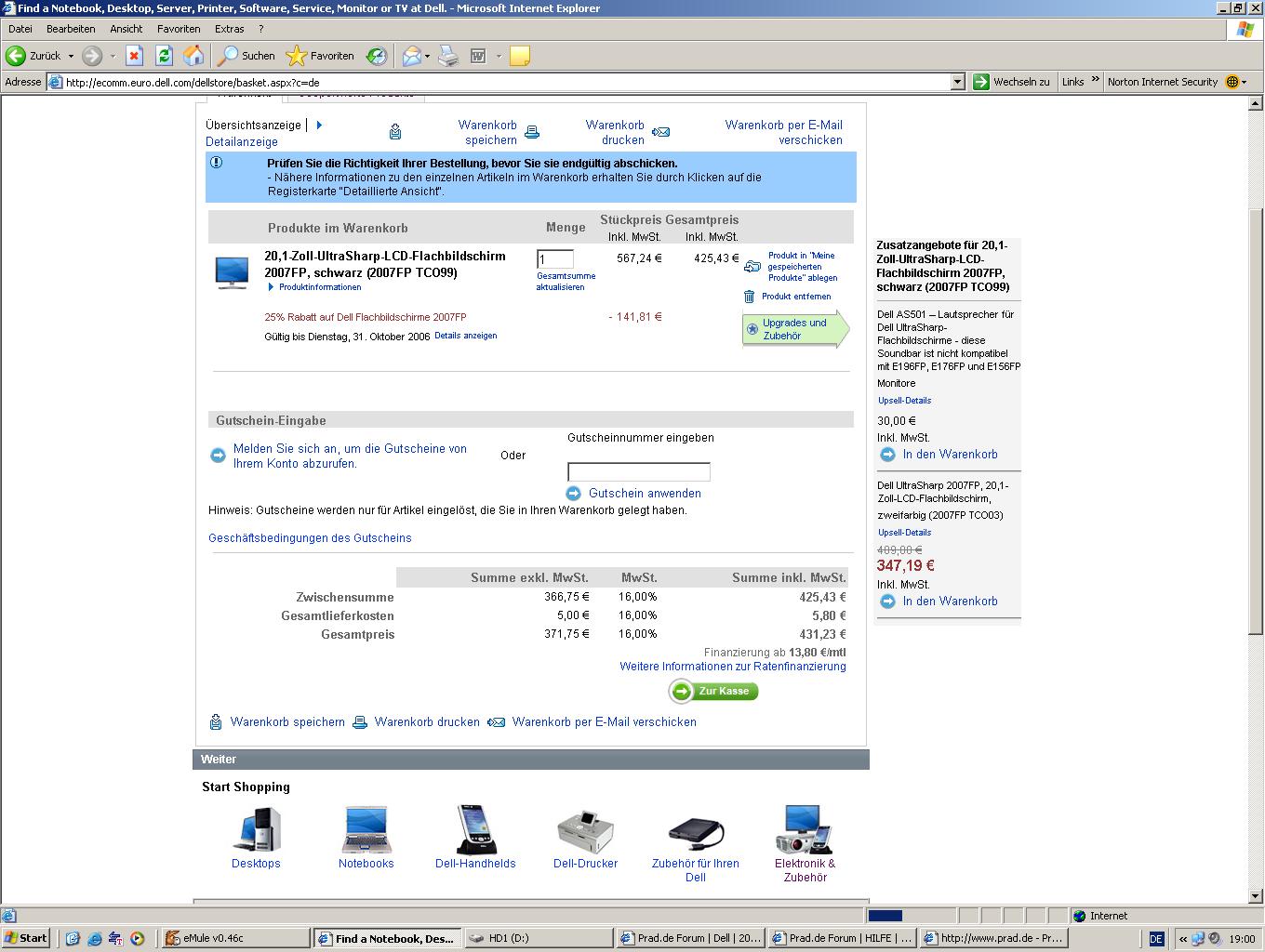This screenshot has width=1265, height=952.
Task: Click the Gutschein anwenden link
Action: point(645,494)
